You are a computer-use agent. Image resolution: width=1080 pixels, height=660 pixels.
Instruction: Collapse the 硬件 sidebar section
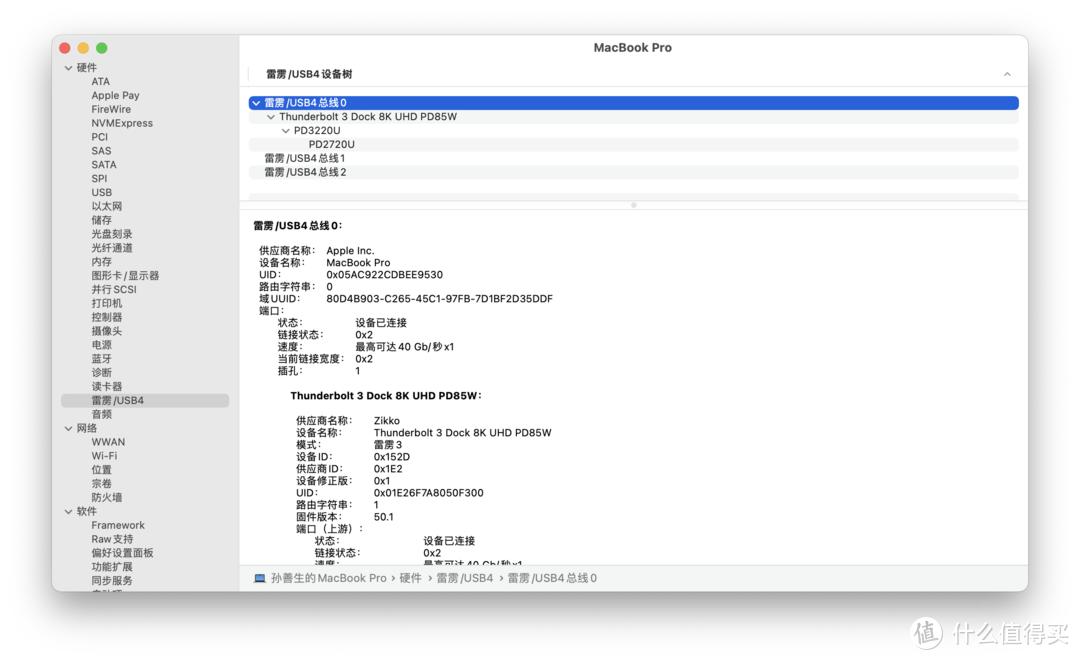66,67
